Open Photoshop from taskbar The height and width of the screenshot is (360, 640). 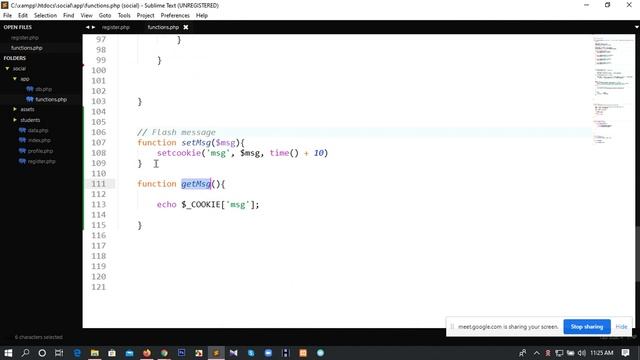[182, 353]
